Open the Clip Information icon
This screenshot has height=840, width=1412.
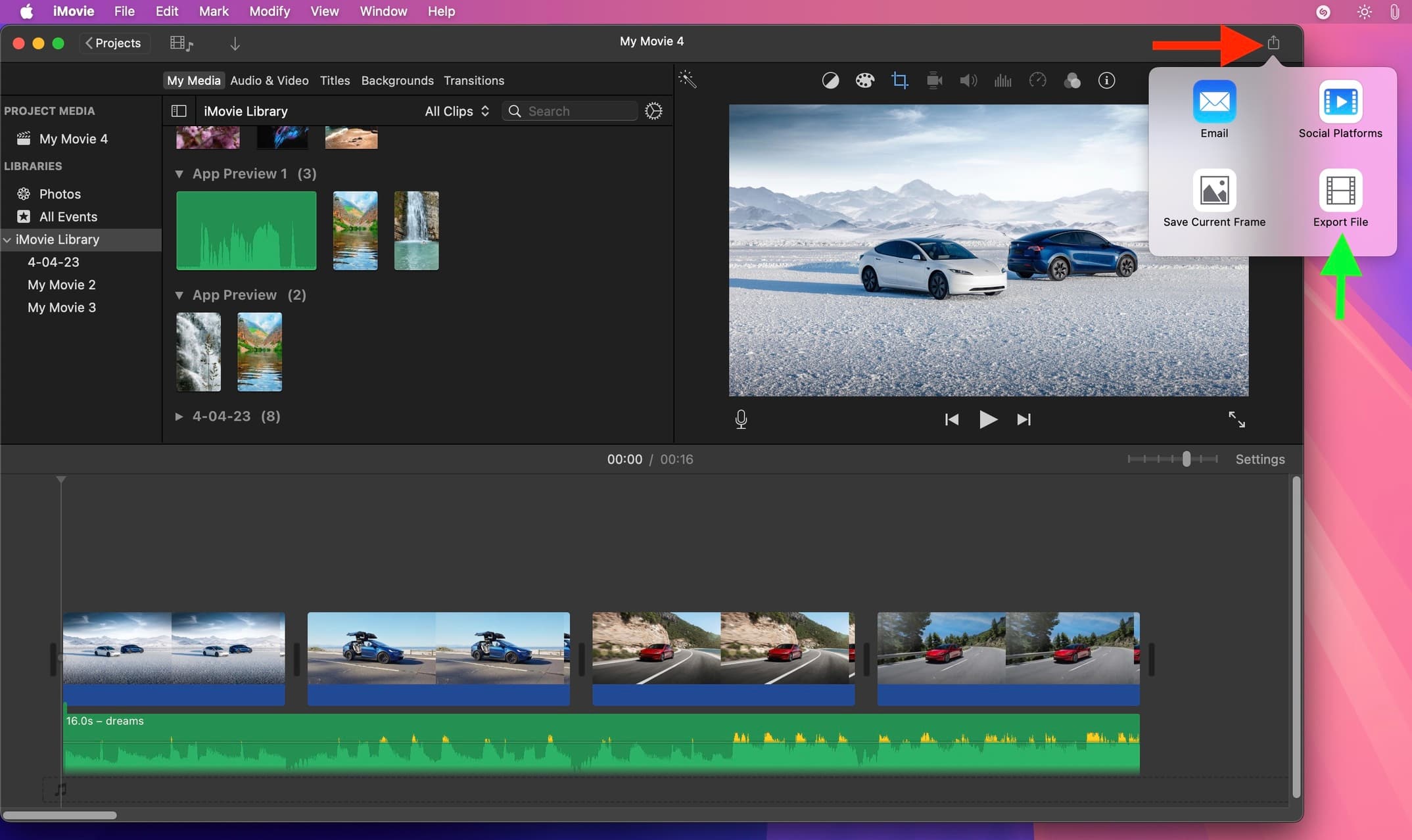click(x=1106, y=80)
